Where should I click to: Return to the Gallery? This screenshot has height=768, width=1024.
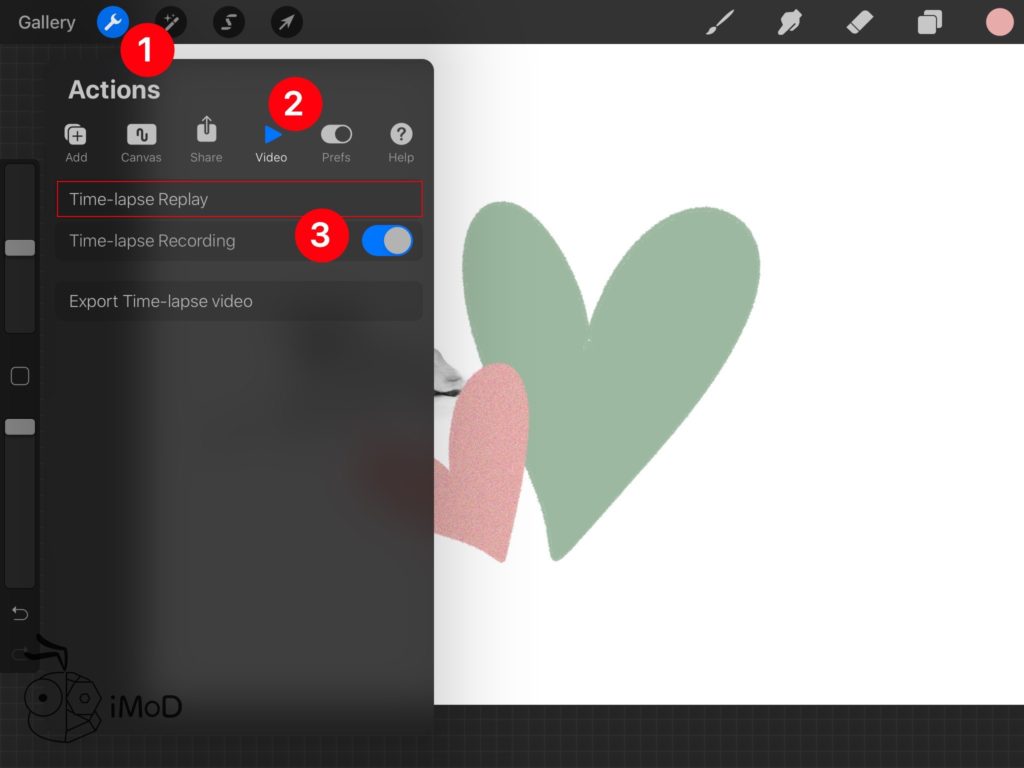click(x=46, y=22)
